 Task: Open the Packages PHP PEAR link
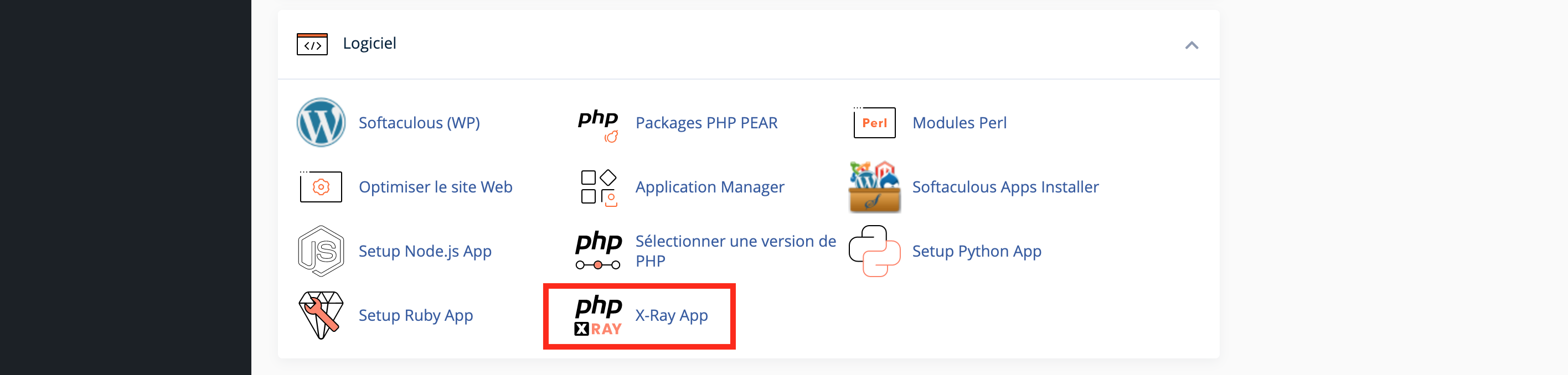pos(706,123)
